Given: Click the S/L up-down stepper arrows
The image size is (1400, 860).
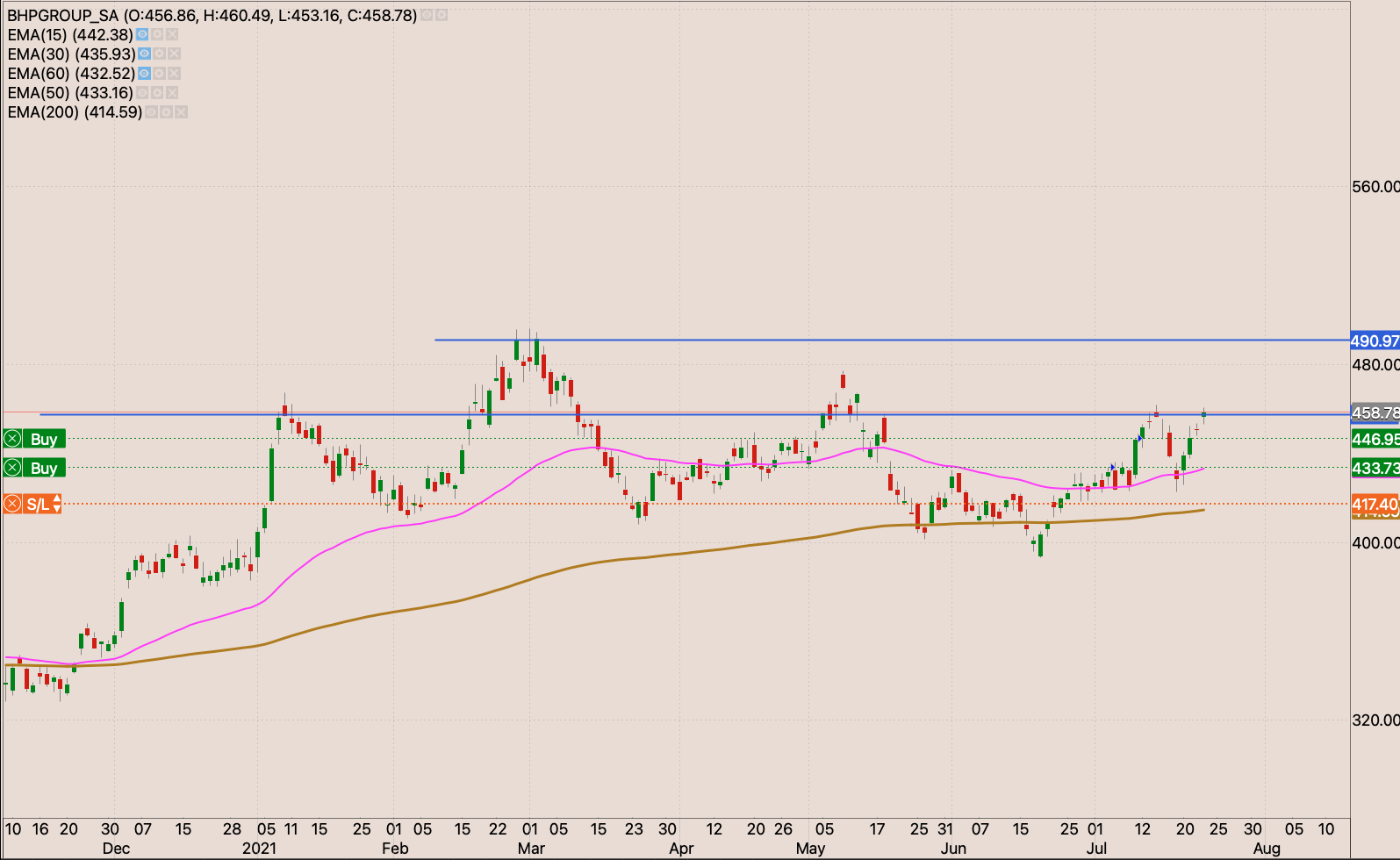Looking at the screenshot, I should point(57,504).
